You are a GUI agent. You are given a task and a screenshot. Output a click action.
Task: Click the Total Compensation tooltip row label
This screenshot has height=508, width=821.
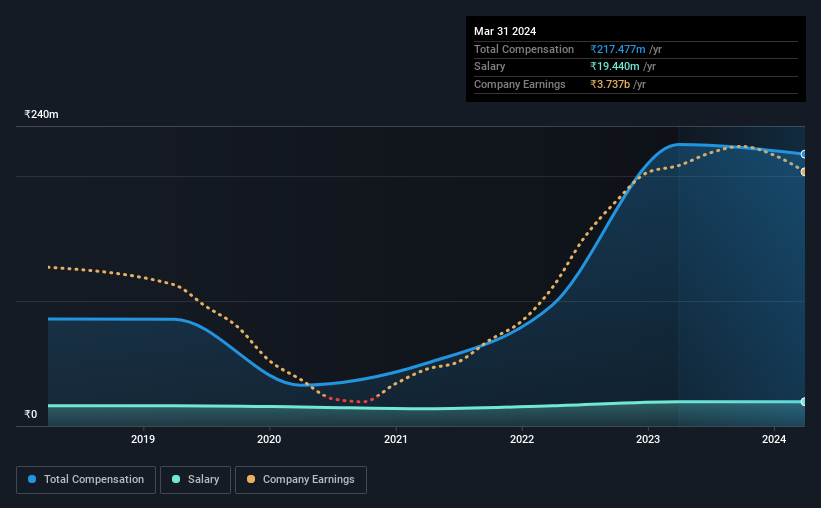tap(524, 49)
